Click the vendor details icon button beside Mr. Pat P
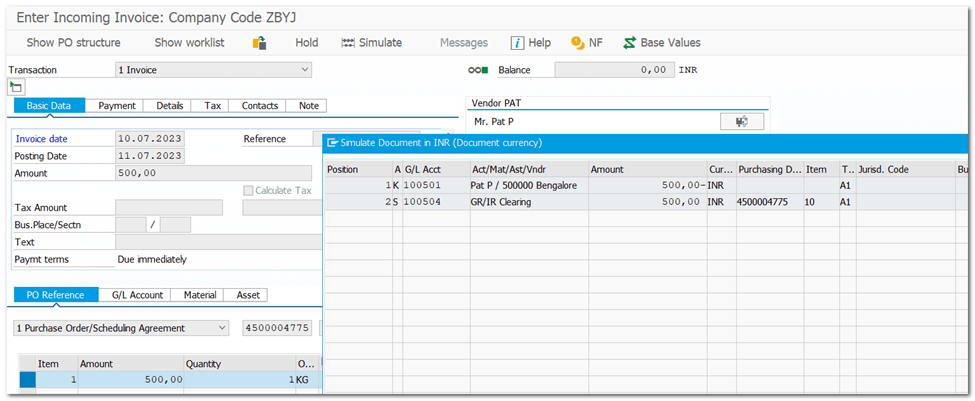 (x=742, y=121)
